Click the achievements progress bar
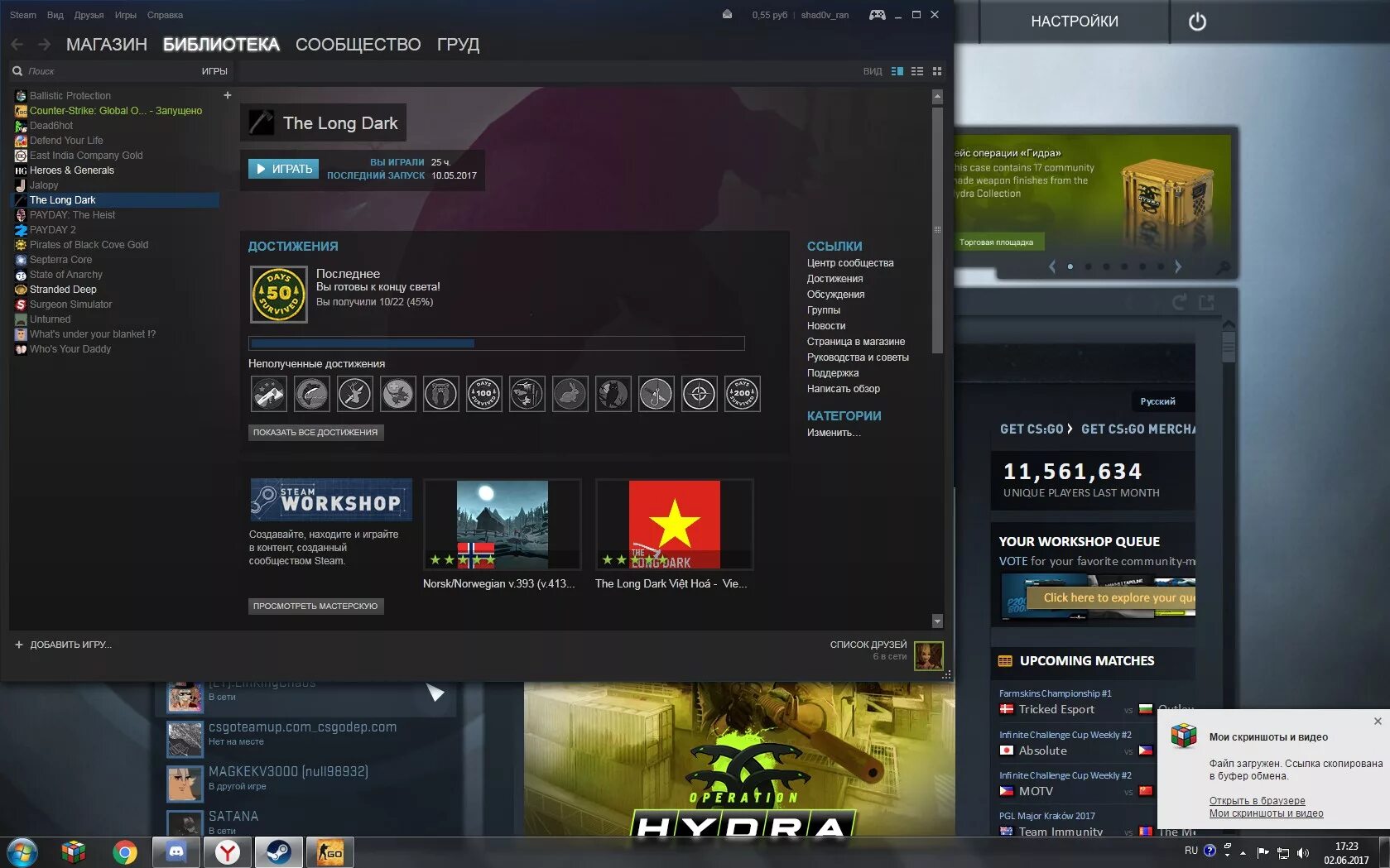1390x868 pixels. tap(497, 343)
